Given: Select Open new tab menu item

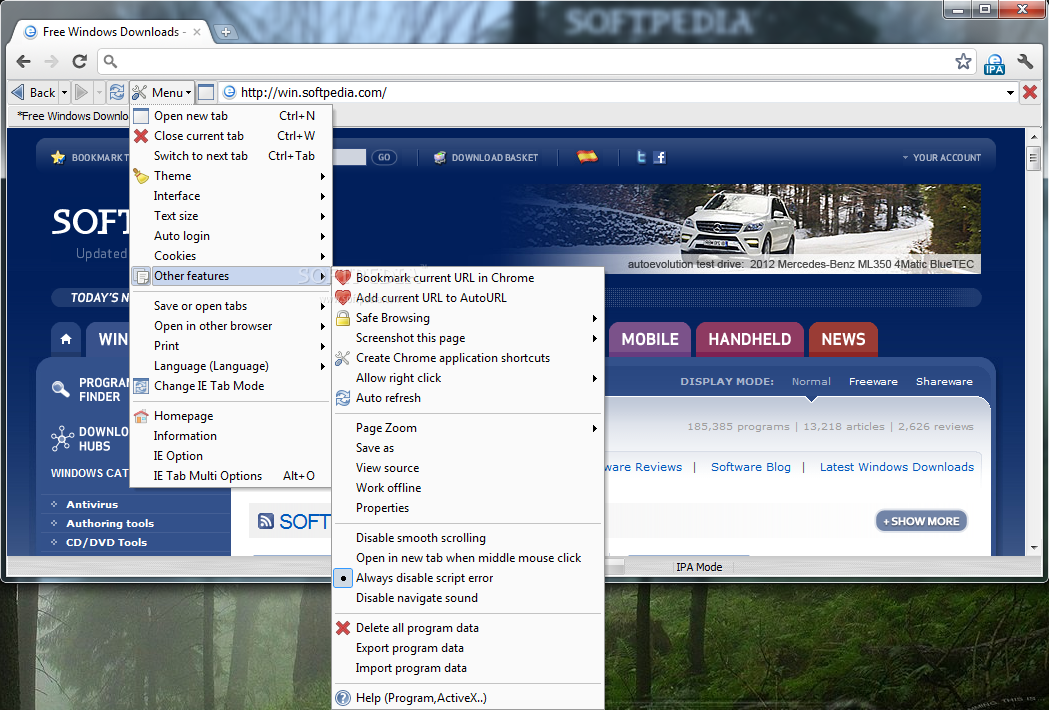Looking at the screenshot, I should (x=231, y=116).
